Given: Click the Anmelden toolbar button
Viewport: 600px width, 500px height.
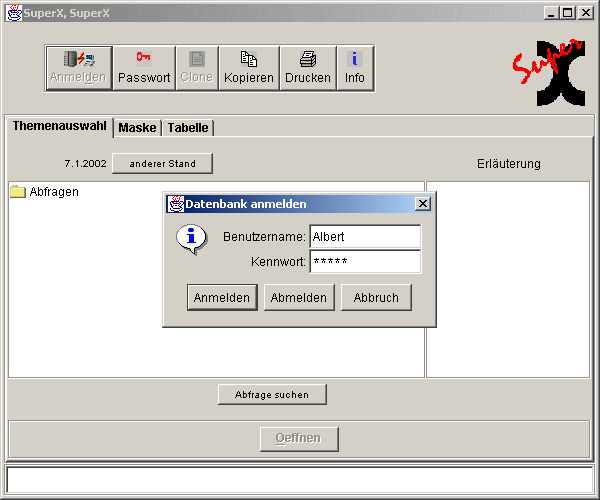Looking at the screenshot, I should (78, 68).
